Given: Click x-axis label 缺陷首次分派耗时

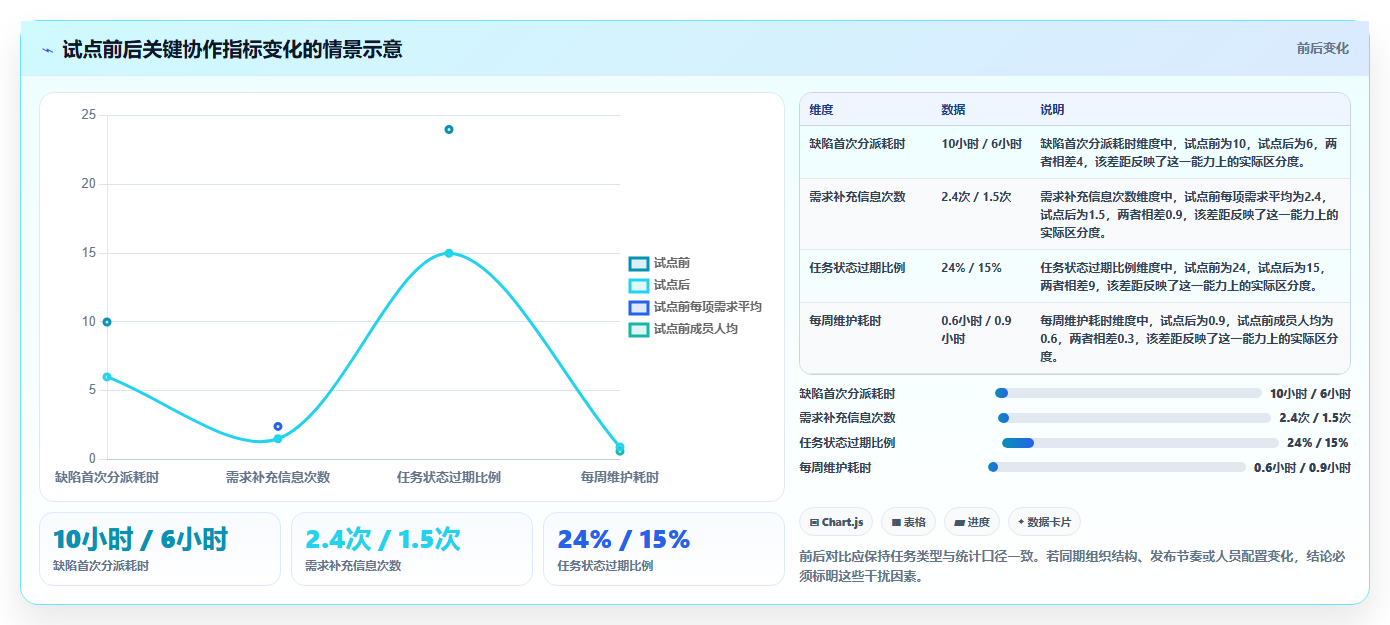Looking at the screenshot, I should [107, 478].
